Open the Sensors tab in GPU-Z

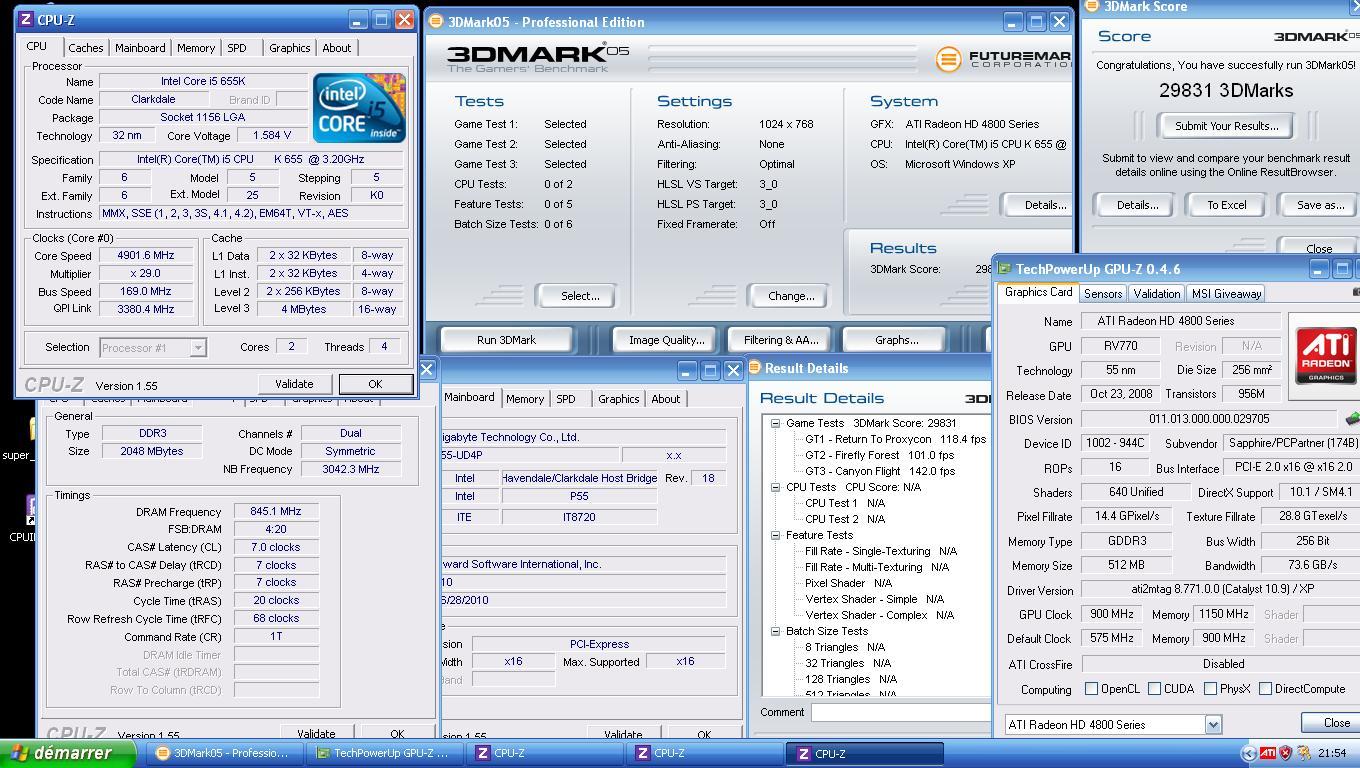click(x=1103, y=294)
